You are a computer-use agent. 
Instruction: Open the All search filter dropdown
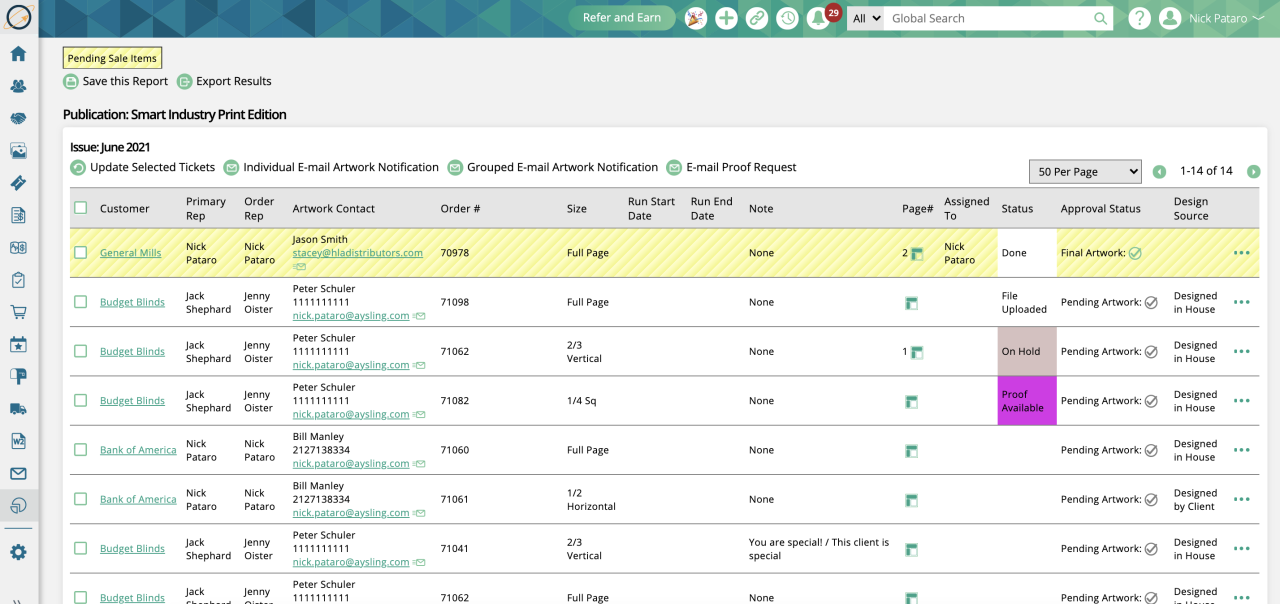tap(865, 18)
